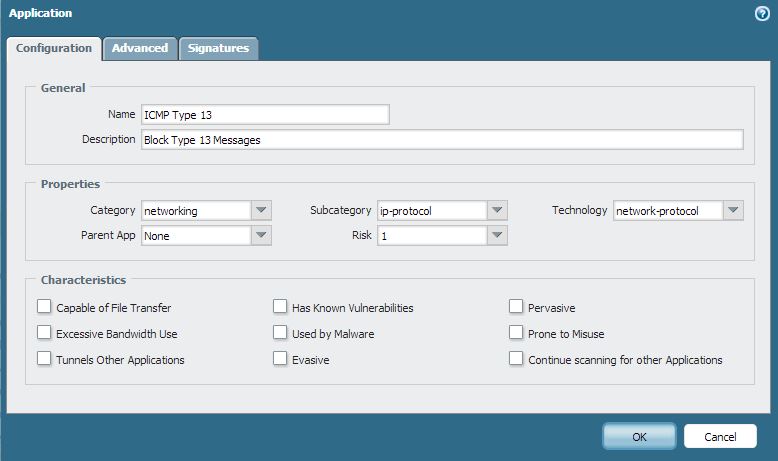Click into the Description text field
Screen dimensions: 778x461
point(442,139)
